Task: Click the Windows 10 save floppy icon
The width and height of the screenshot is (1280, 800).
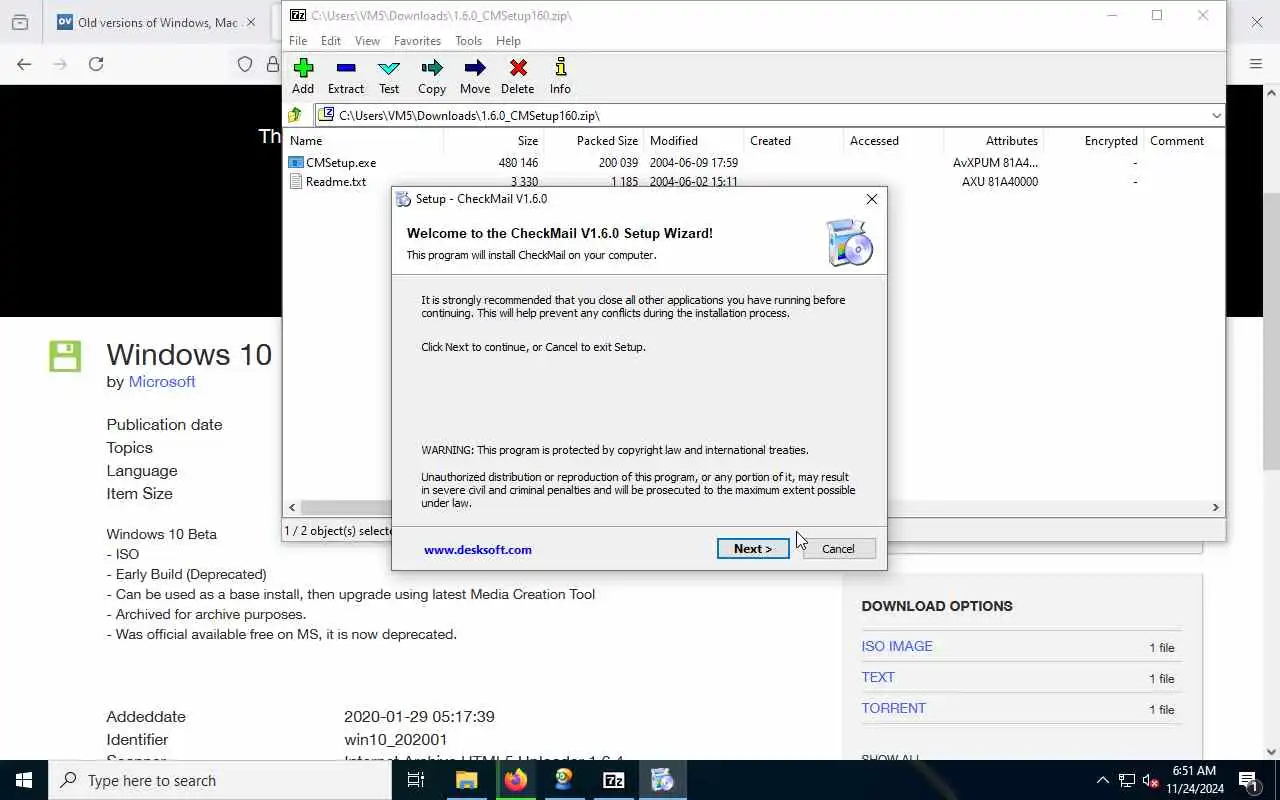Action: coord(65,356)
